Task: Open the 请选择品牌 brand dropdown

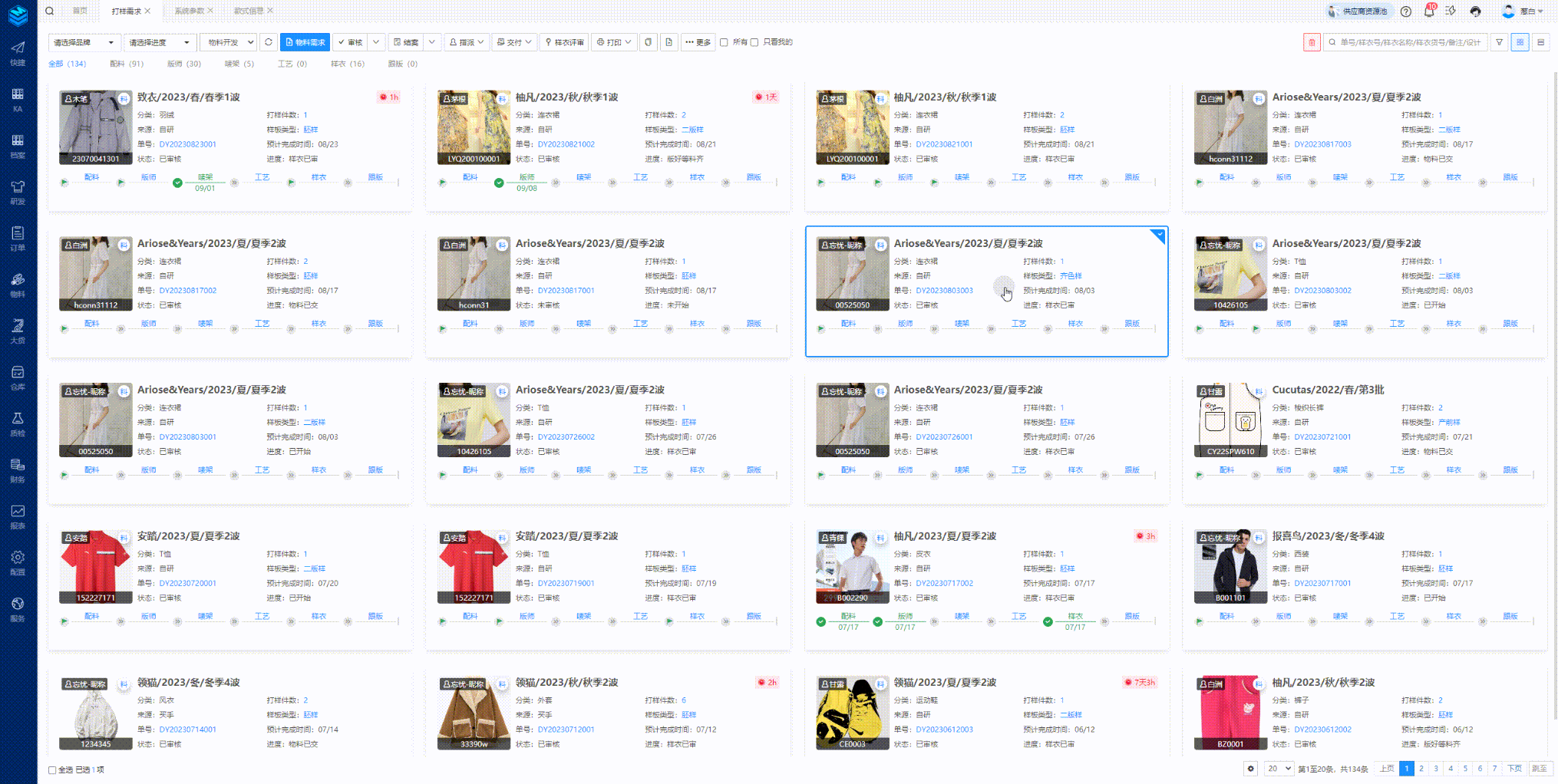Action: 84,42
